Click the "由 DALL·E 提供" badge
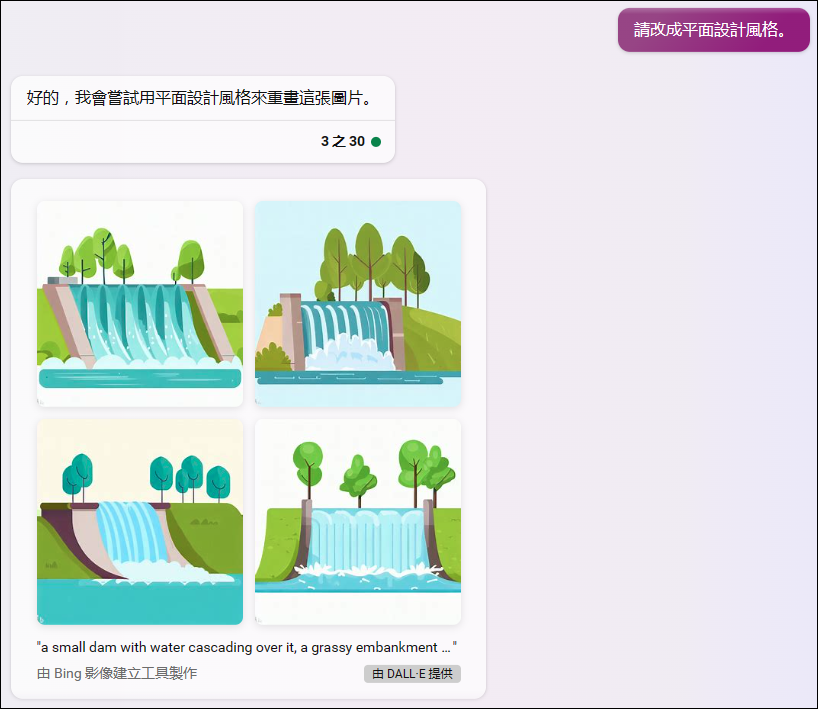The image size is (818, 709). click(412, 674)
